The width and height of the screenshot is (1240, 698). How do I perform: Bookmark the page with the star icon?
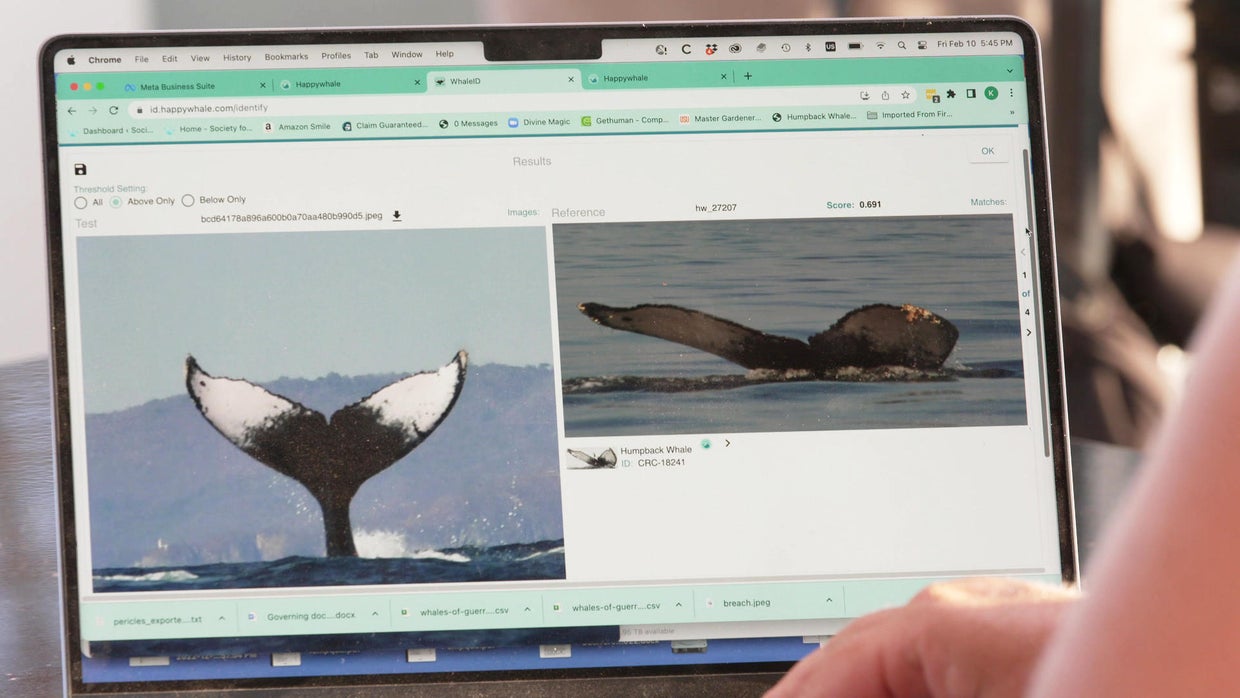[x=905, y=93]
